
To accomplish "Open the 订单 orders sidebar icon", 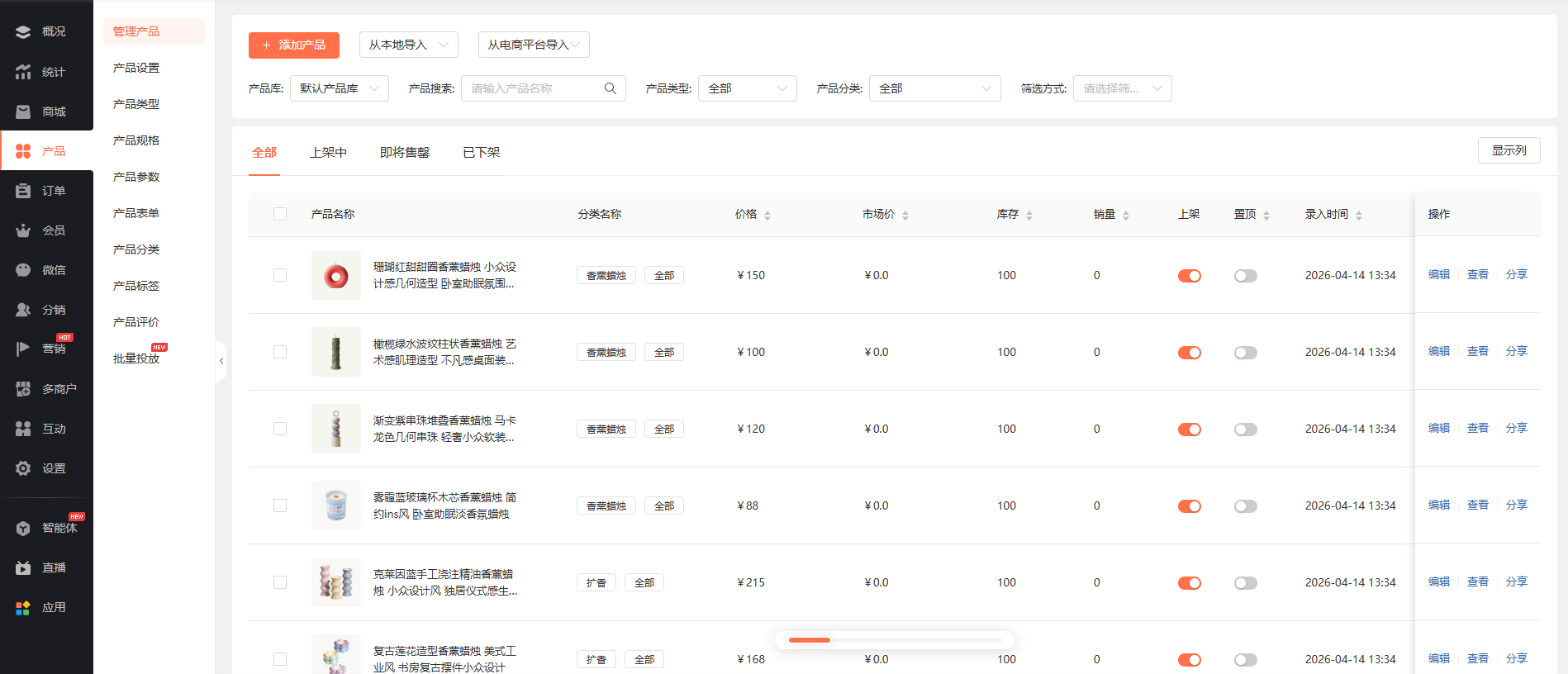I will point(23,191).
